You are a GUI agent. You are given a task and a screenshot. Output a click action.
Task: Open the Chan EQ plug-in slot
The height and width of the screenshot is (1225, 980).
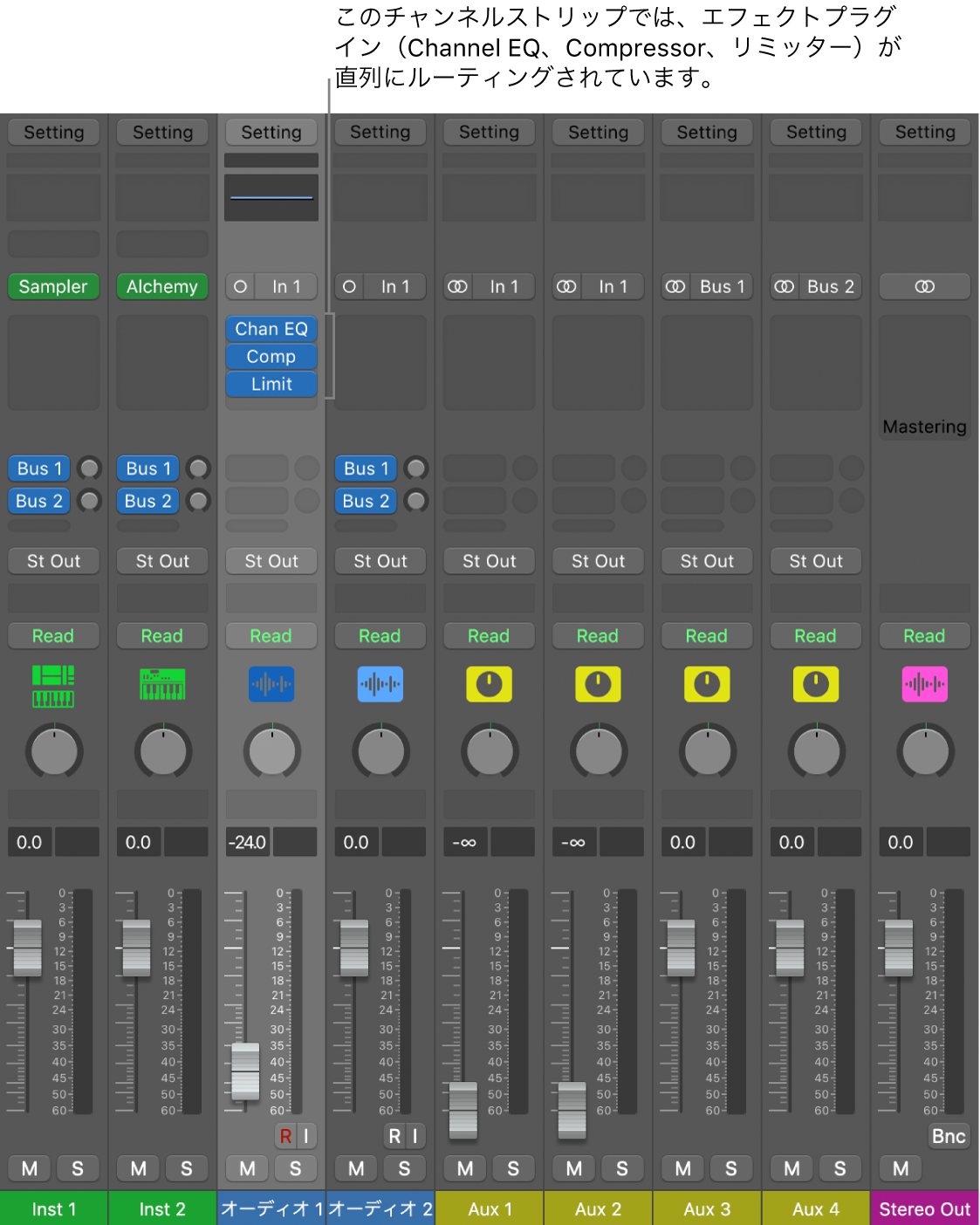click(271, 329)
